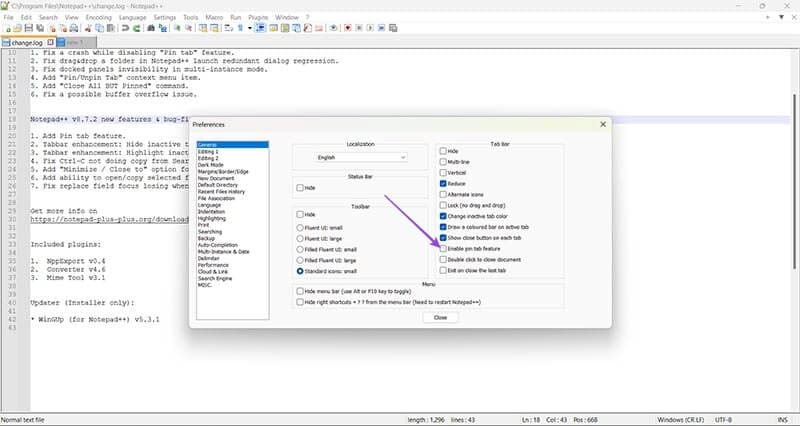Click the Close button in Preferences
The image size is (800, 426).
(440, 317)
